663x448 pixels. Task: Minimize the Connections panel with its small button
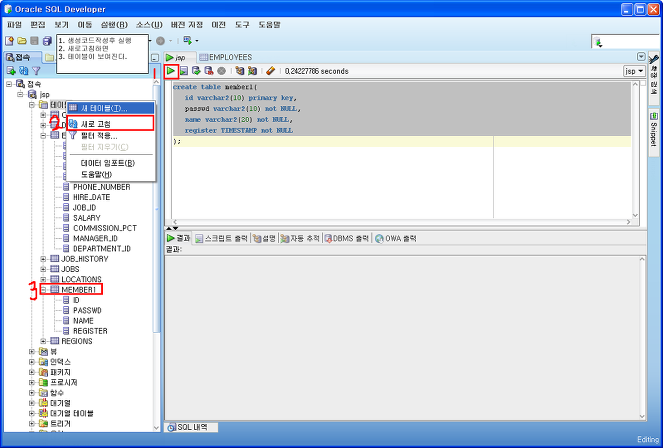pyautogui.click(x=155, y=58)
